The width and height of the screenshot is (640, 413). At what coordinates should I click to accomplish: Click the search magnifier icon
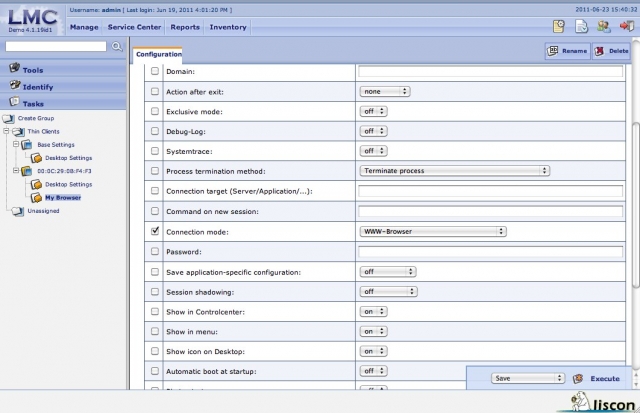[x=118, y=46]
